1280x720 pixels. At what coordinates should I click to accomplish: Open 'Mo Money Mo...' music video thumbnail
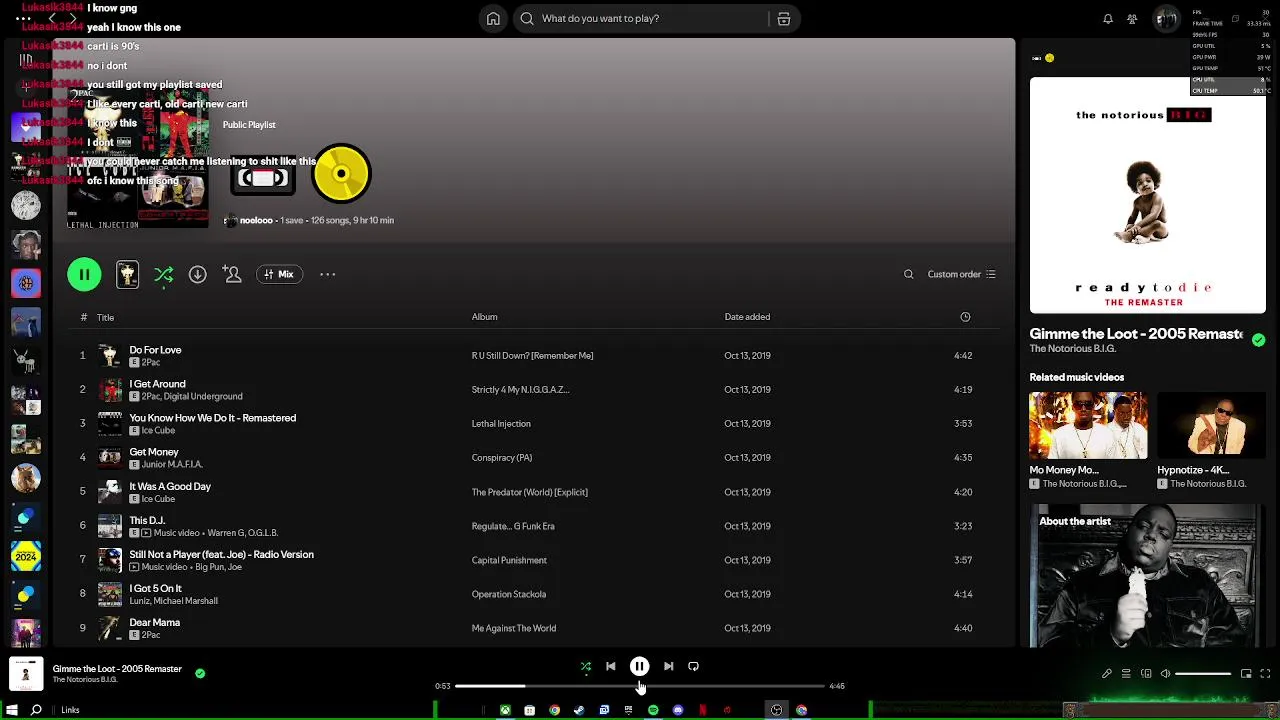(x=1088, y=425)
